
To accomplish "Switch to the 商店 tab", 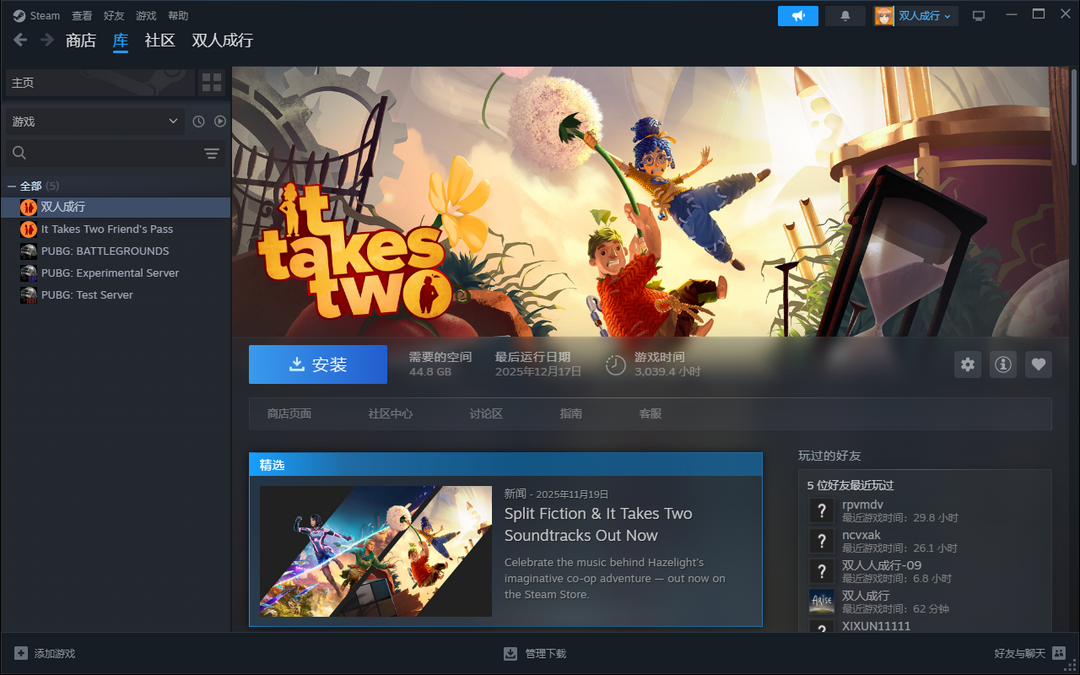I will (80, 40).
